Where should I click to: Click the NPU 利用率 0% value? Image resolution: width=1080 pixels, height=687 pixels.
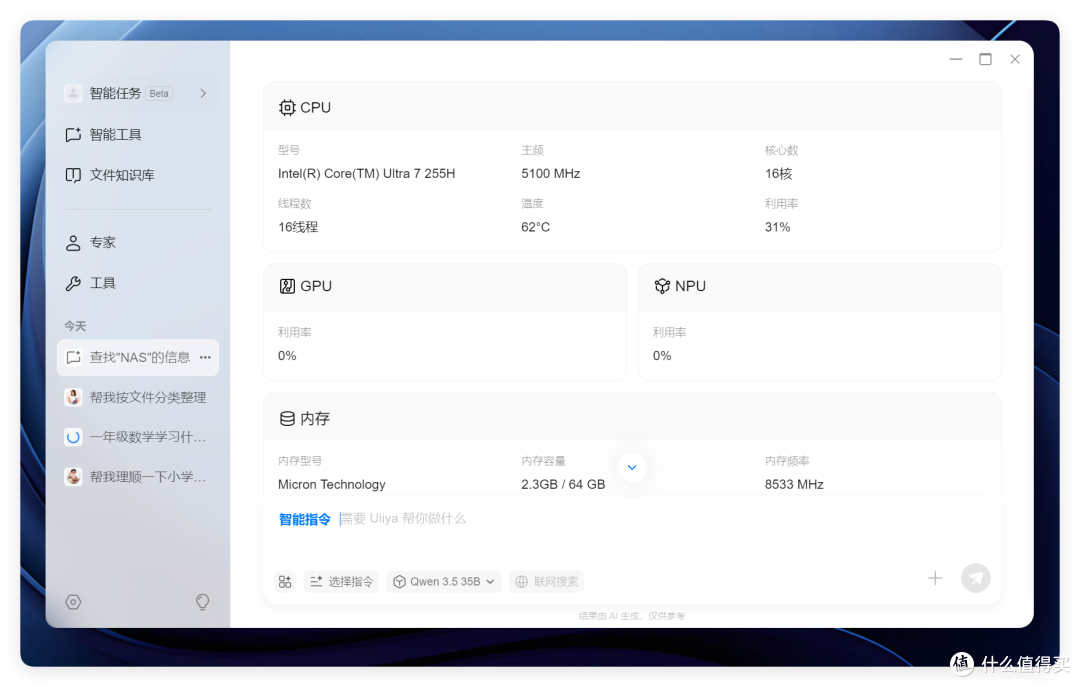coord(661,356)
